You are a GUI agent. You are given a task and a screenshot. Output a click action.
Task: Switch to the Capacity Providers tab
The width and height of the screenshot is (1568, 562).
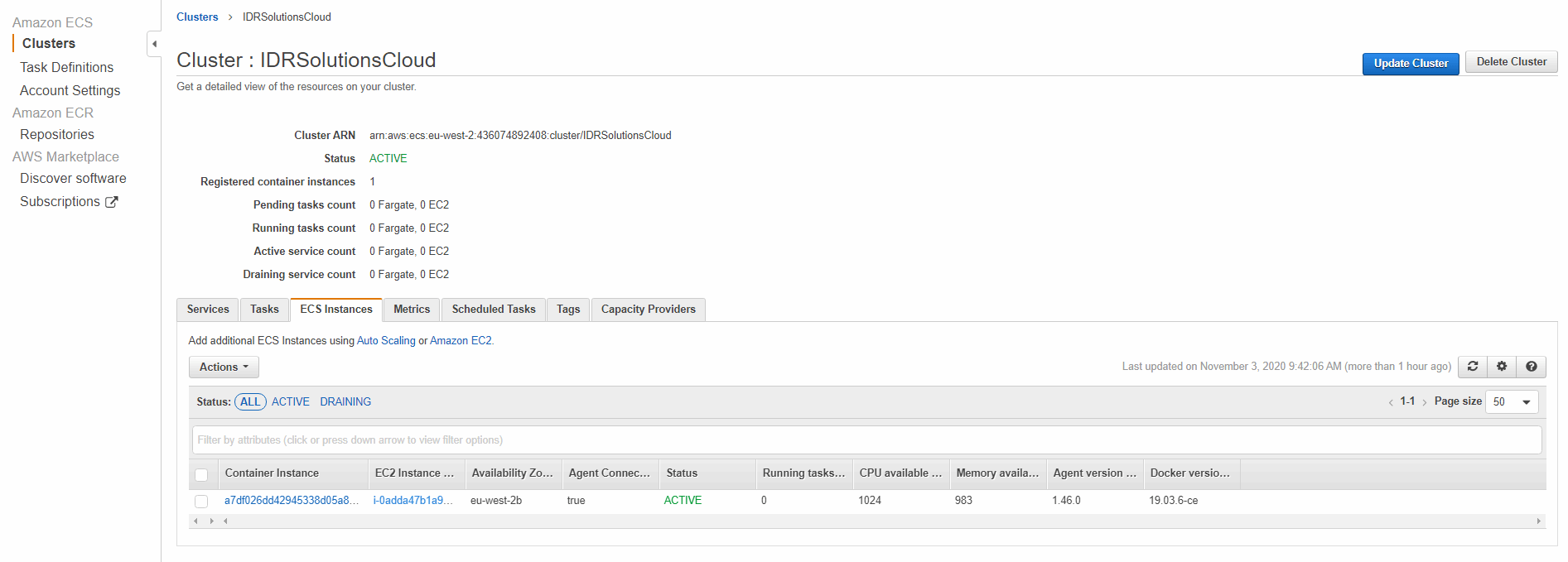point(648,309)
